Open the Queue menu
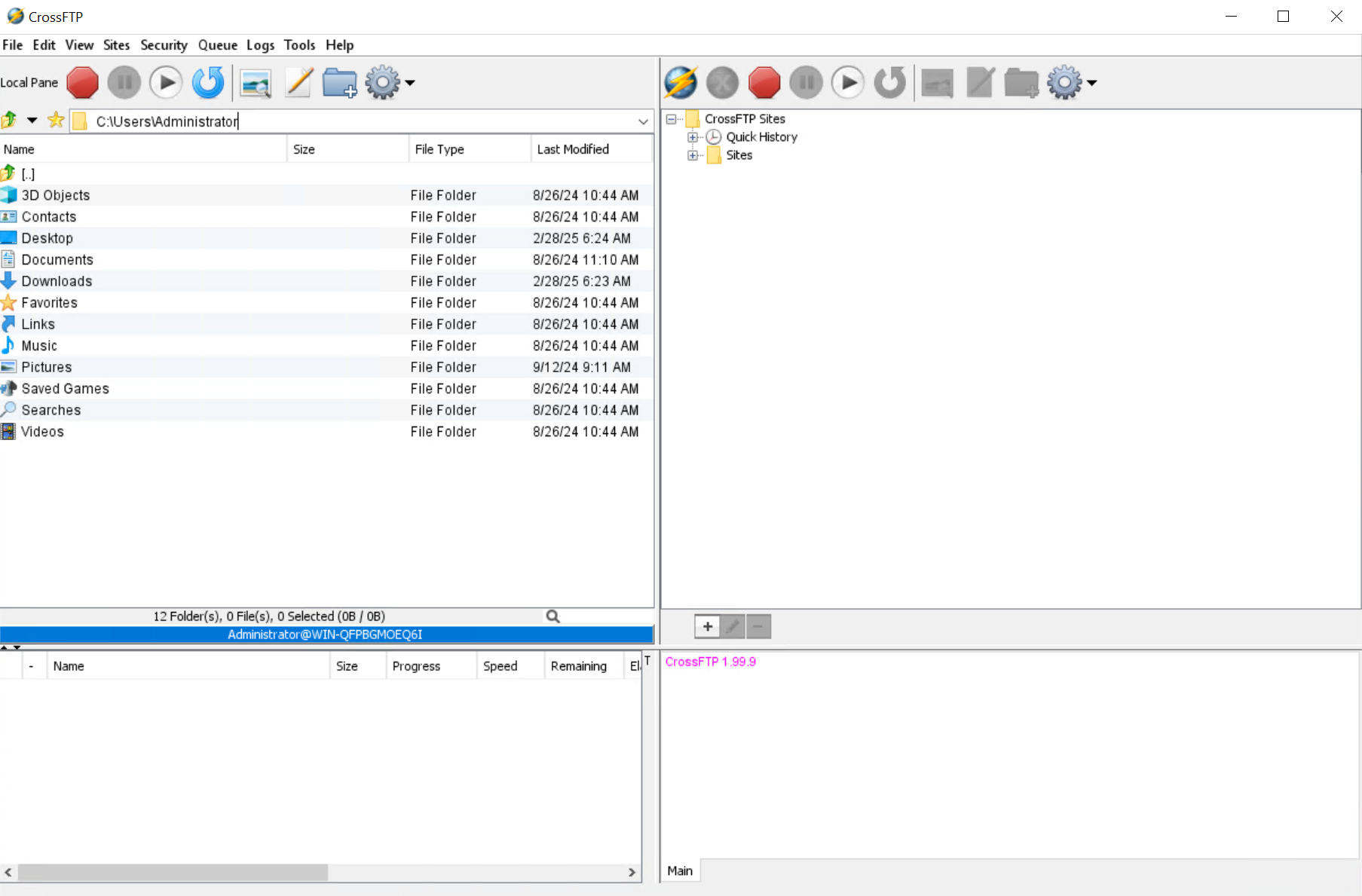 (218, 45)
